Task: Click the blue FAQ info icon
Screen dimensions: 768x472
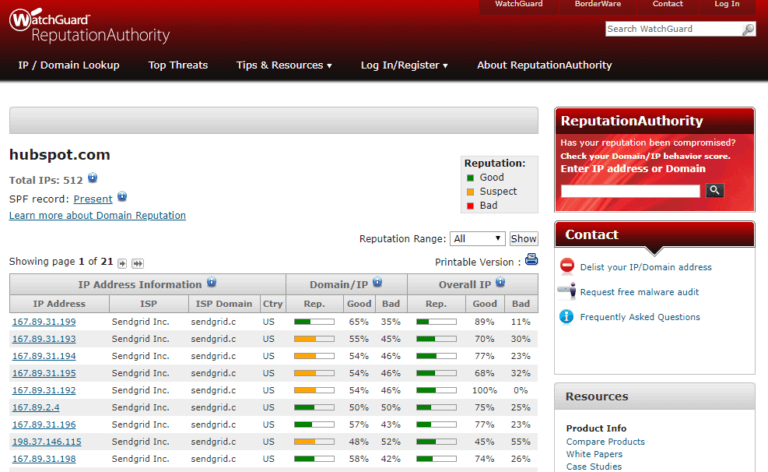Action: 566,316
